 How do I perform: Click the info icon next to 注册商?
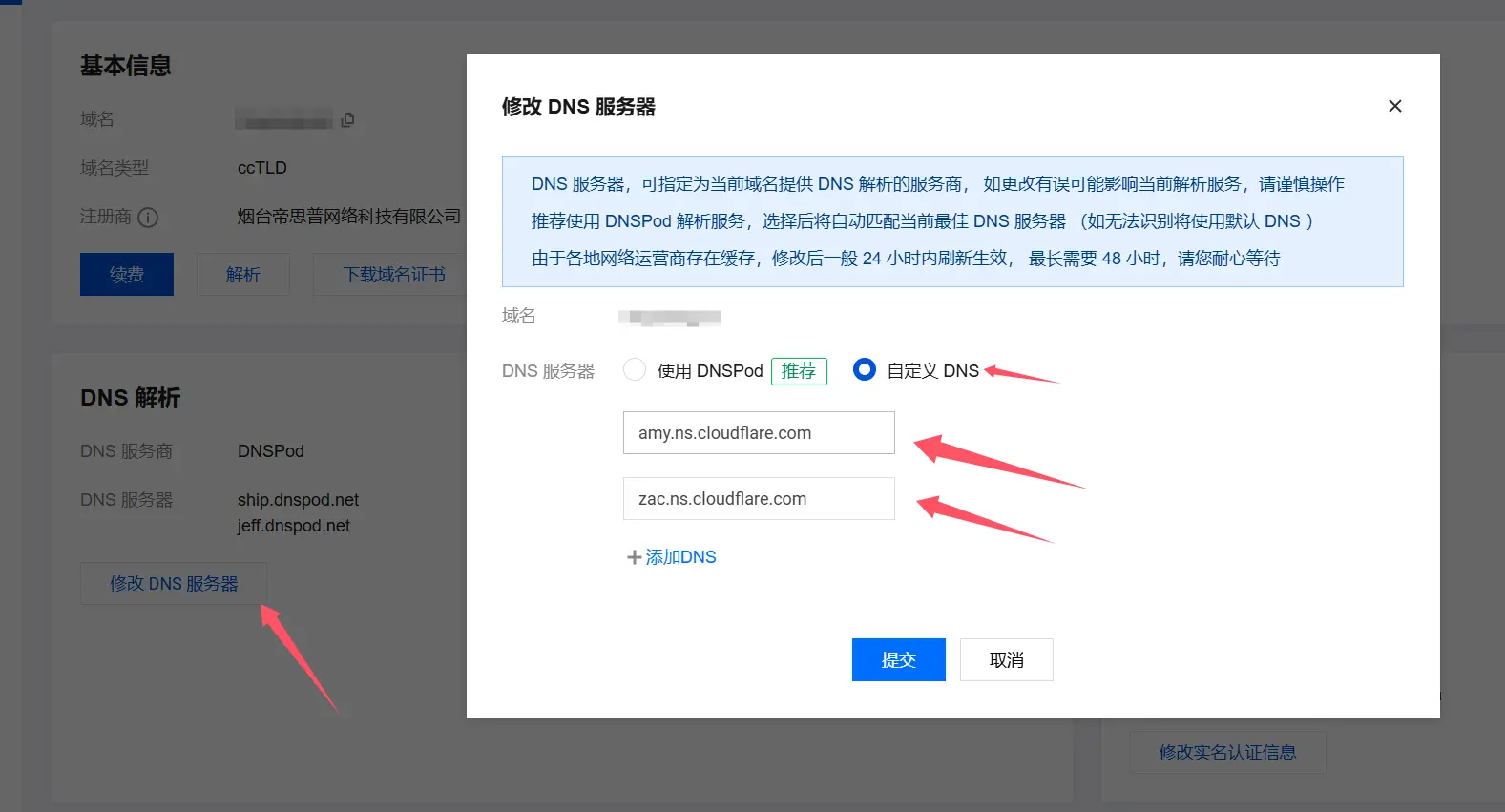click(x=148, y=218)
